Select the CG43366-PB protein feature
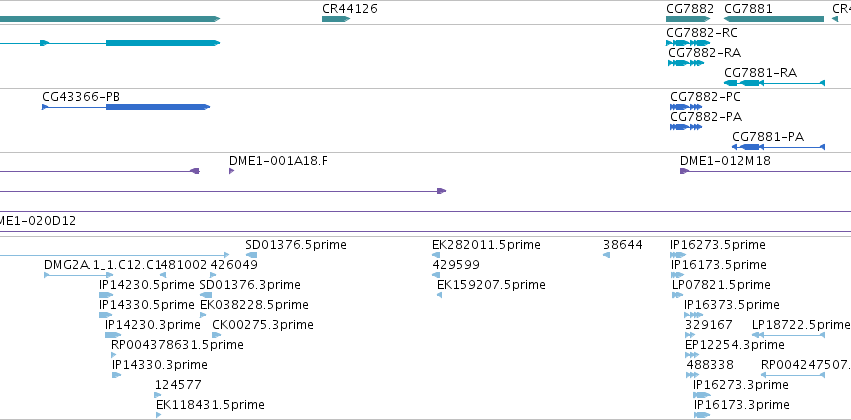Screen dimensions: 851x420 pyautogui.click(x=126, y=107)
